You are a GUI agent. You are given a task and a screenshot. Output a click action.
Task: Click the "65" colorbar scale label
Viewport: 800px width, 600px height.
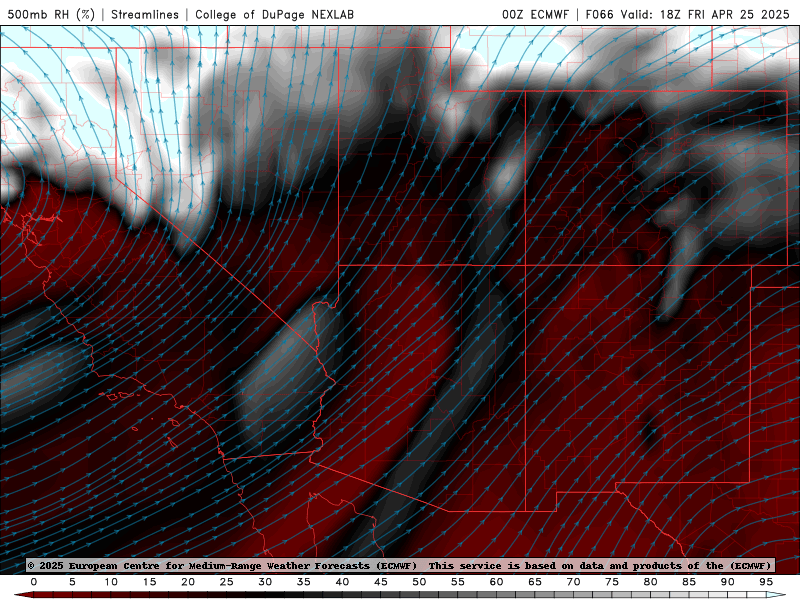pyautogui.click(x=535, y=582)
